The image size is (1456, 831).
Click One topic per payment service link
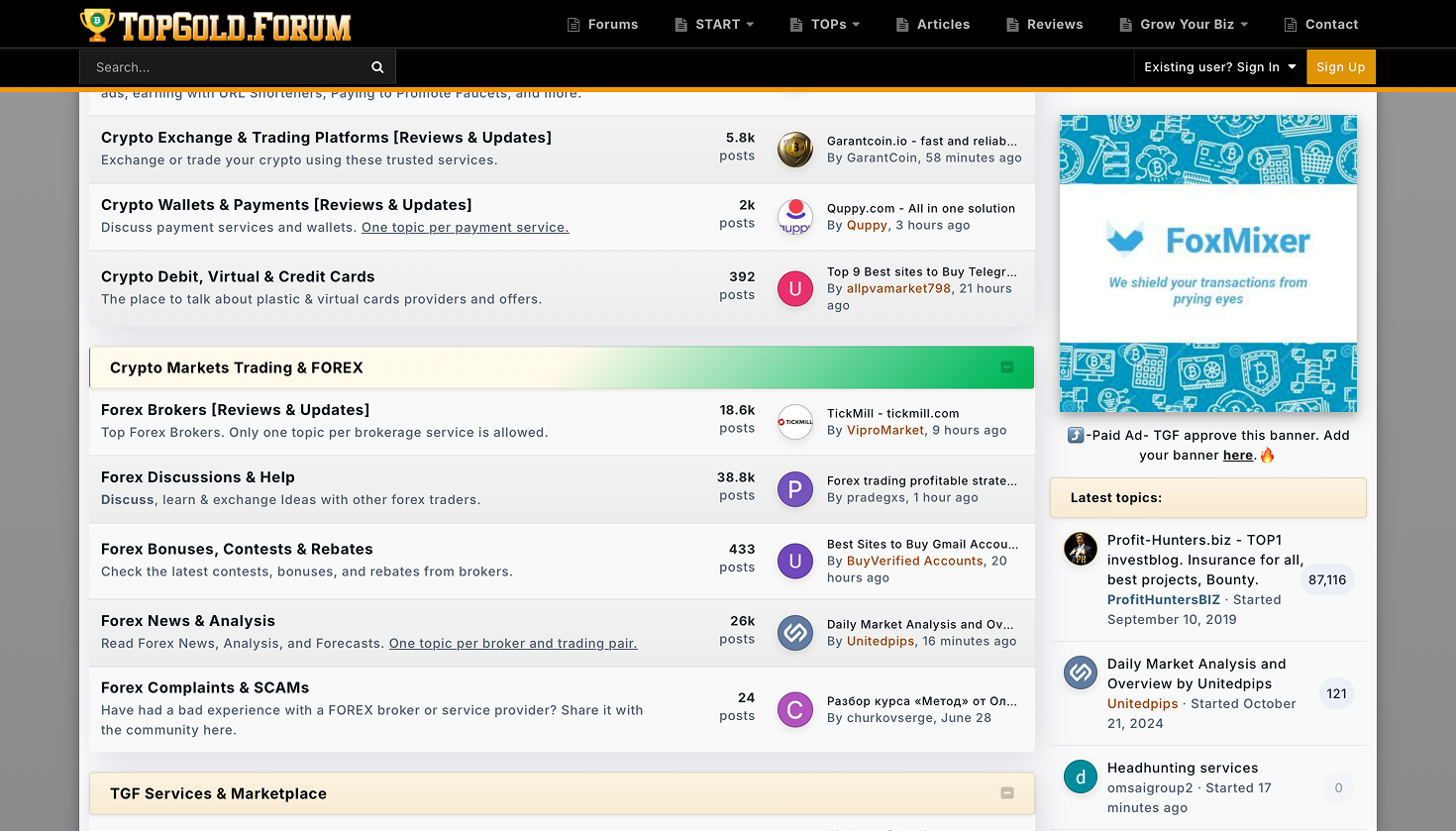coord(466,228)
